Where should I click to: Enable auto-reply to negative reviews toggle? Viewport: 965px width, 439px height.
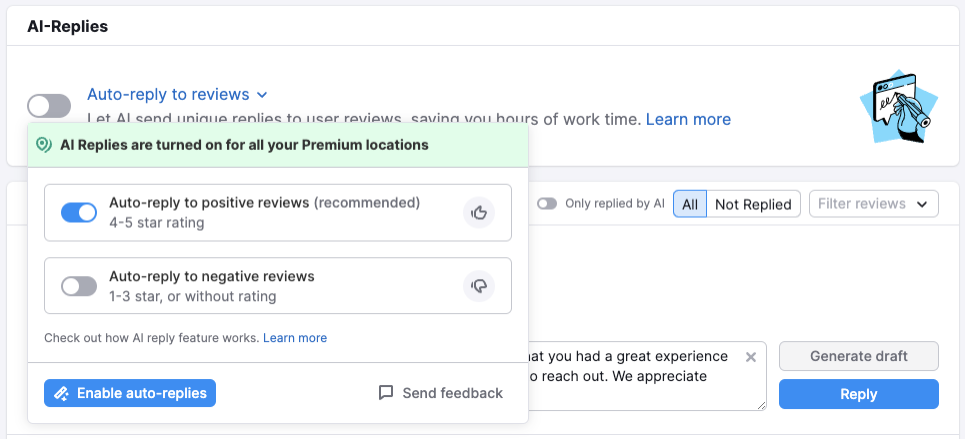(79, 286)
